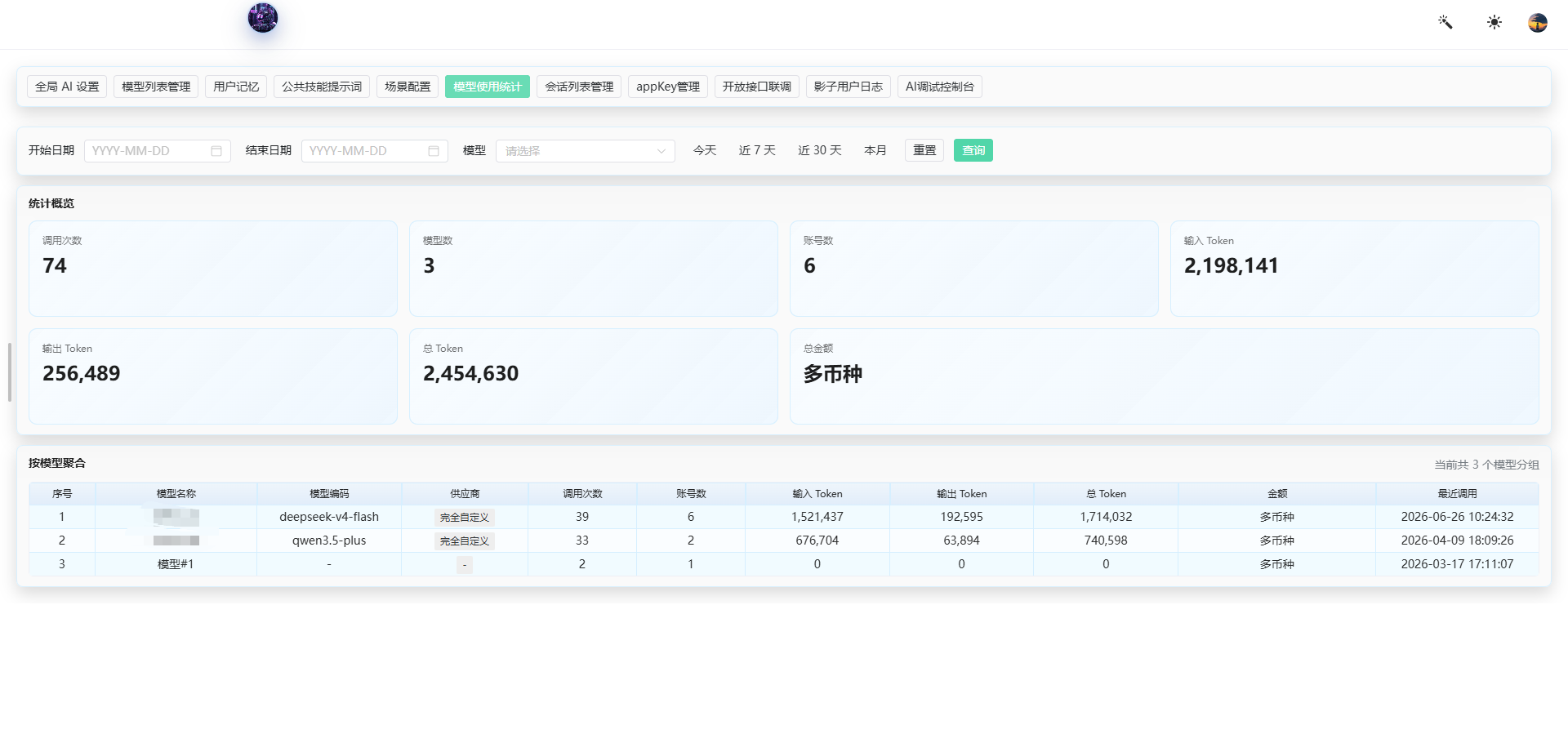The image size is (1568, 743).
Task: Click the round purple logo at top
Action: (263, 18)
